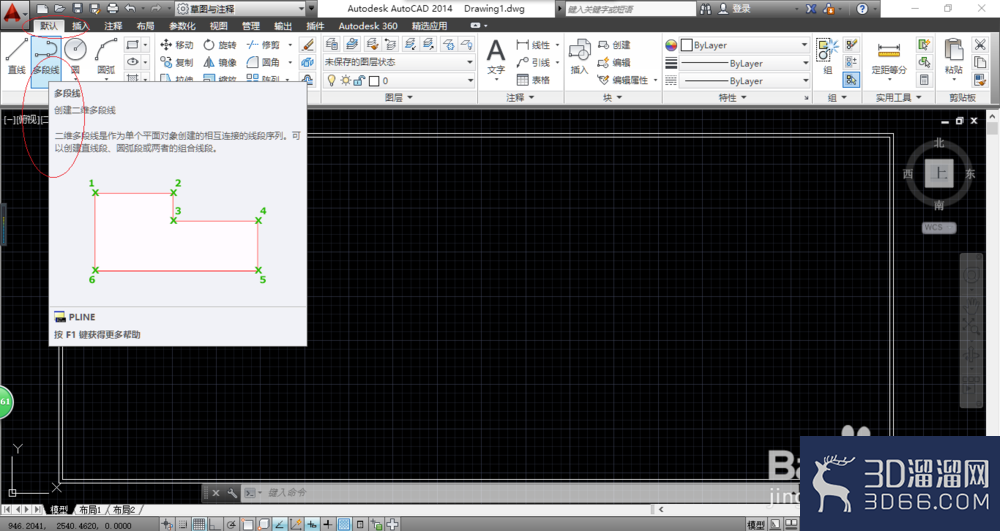Screen dimensions: 1000x531
Task: Open the Help question mark icon
Action: 862,9
